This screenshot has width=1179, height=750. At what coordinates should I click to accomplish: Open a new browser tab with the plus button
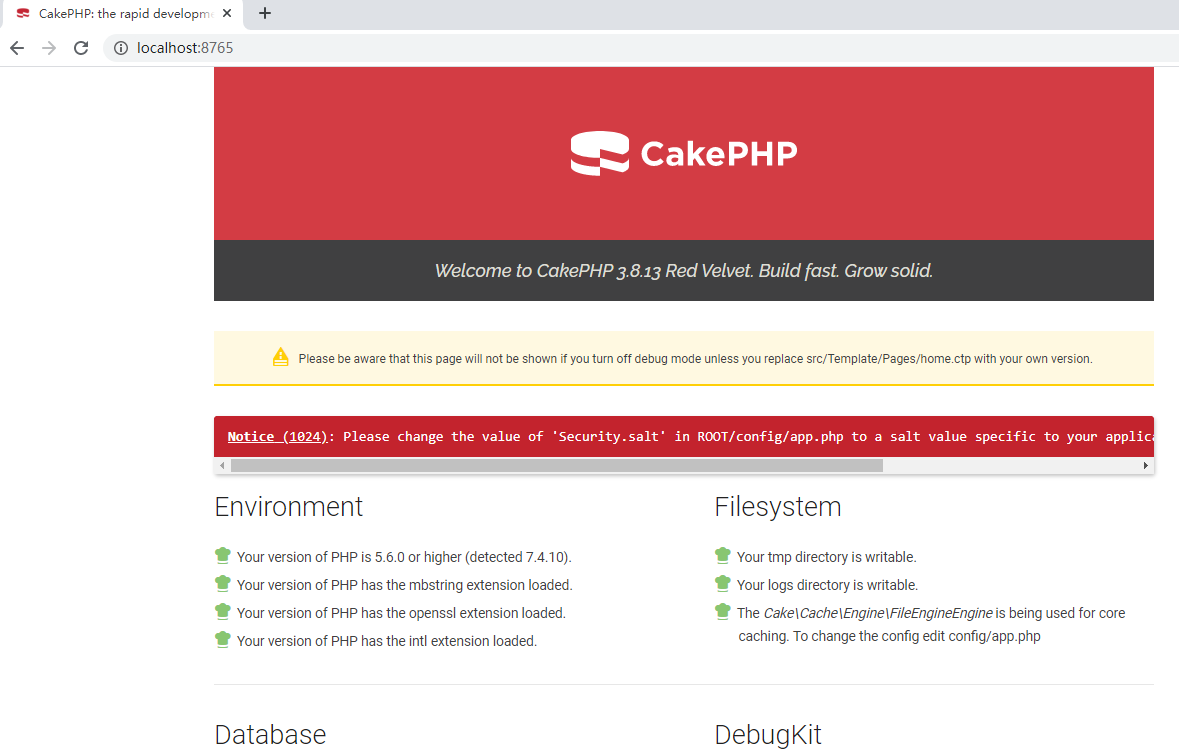[263, 13]
